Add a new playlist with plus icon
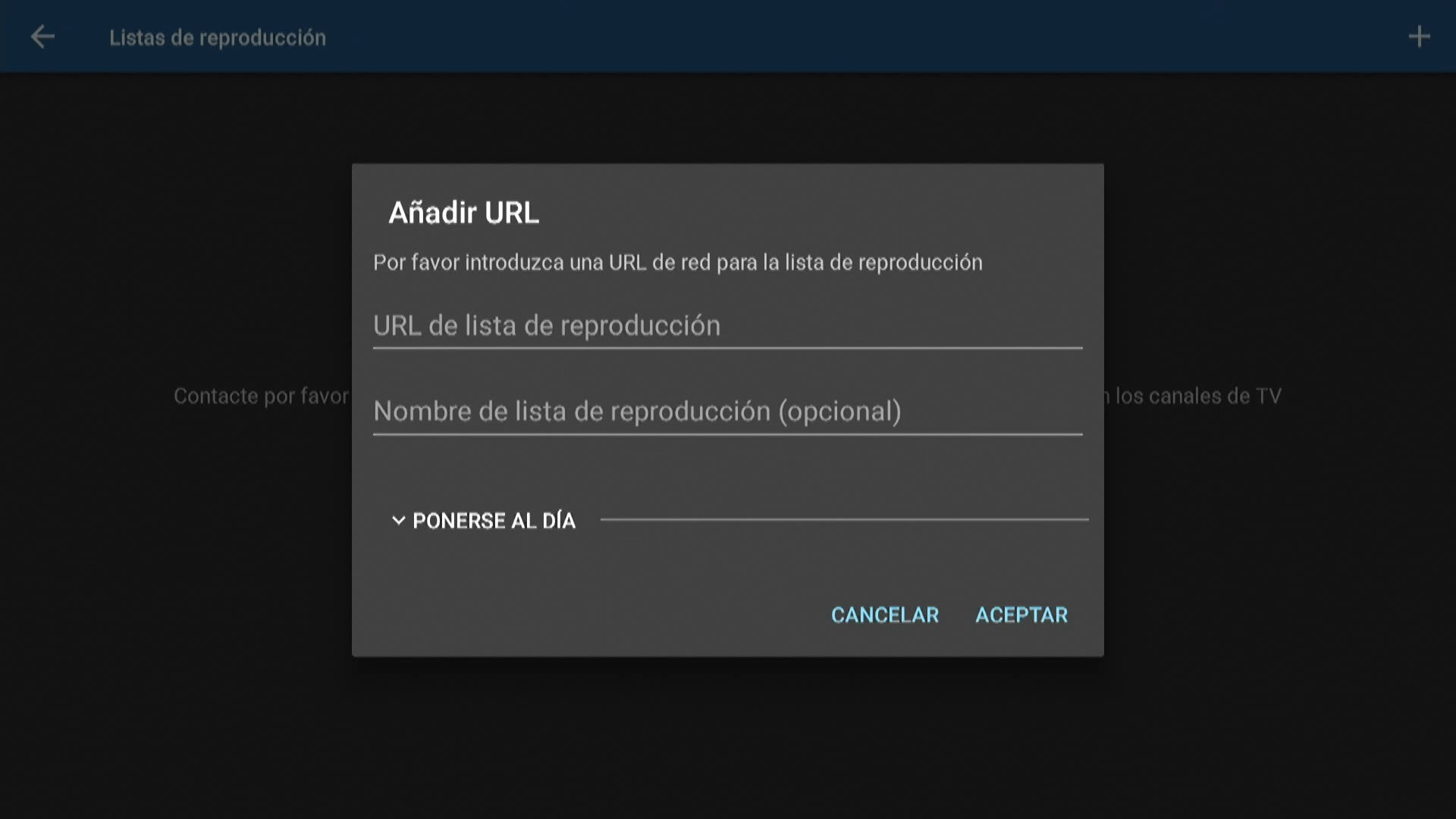This screenshot has width=1456, height=819. (1419, 36)
